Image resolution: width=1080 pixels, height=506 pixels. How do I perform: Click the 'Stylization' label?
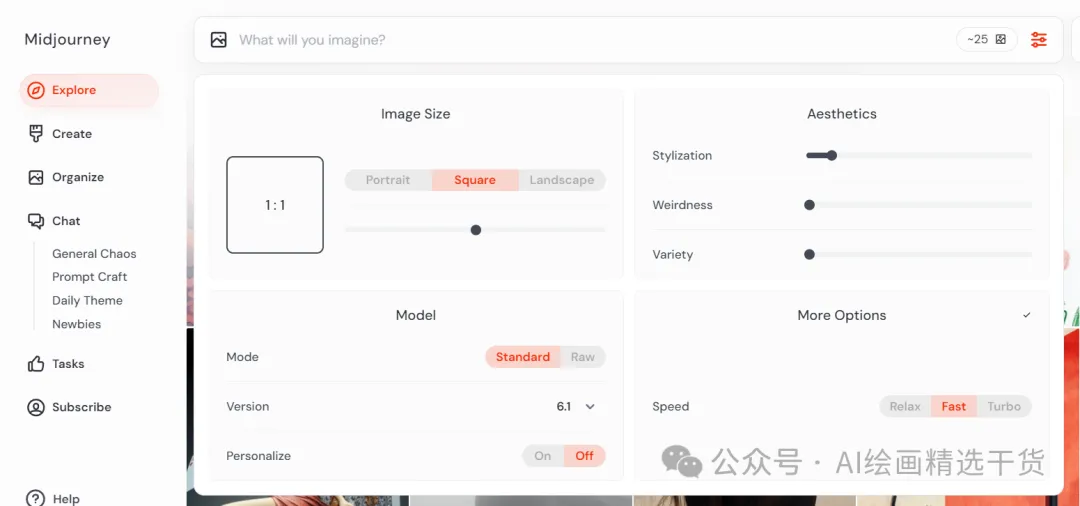(x=682, y=156)
